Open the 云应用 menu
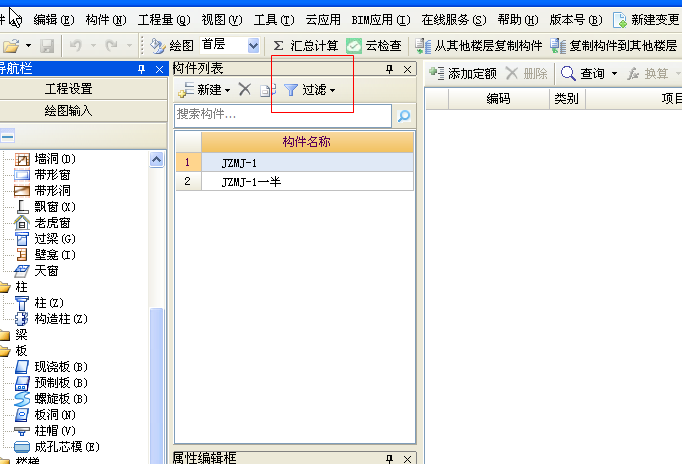This screenshot has width=682, height=464. (323, 20)
